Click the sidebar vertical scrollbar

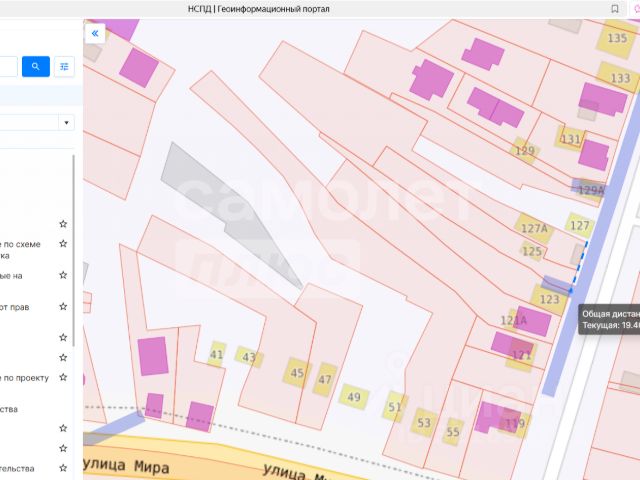pos(73,250)
